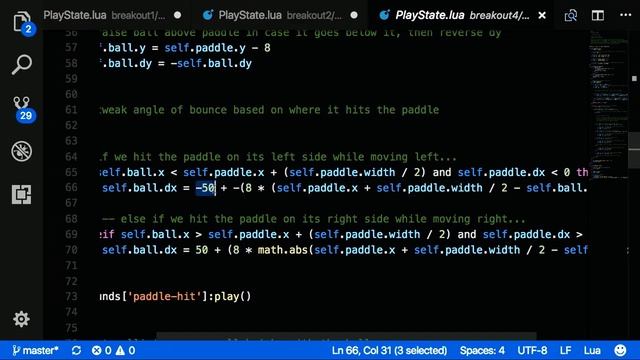The image size is (640, 360).
Task: Open the Debug view icon
Action: click(x=22, y=151)
